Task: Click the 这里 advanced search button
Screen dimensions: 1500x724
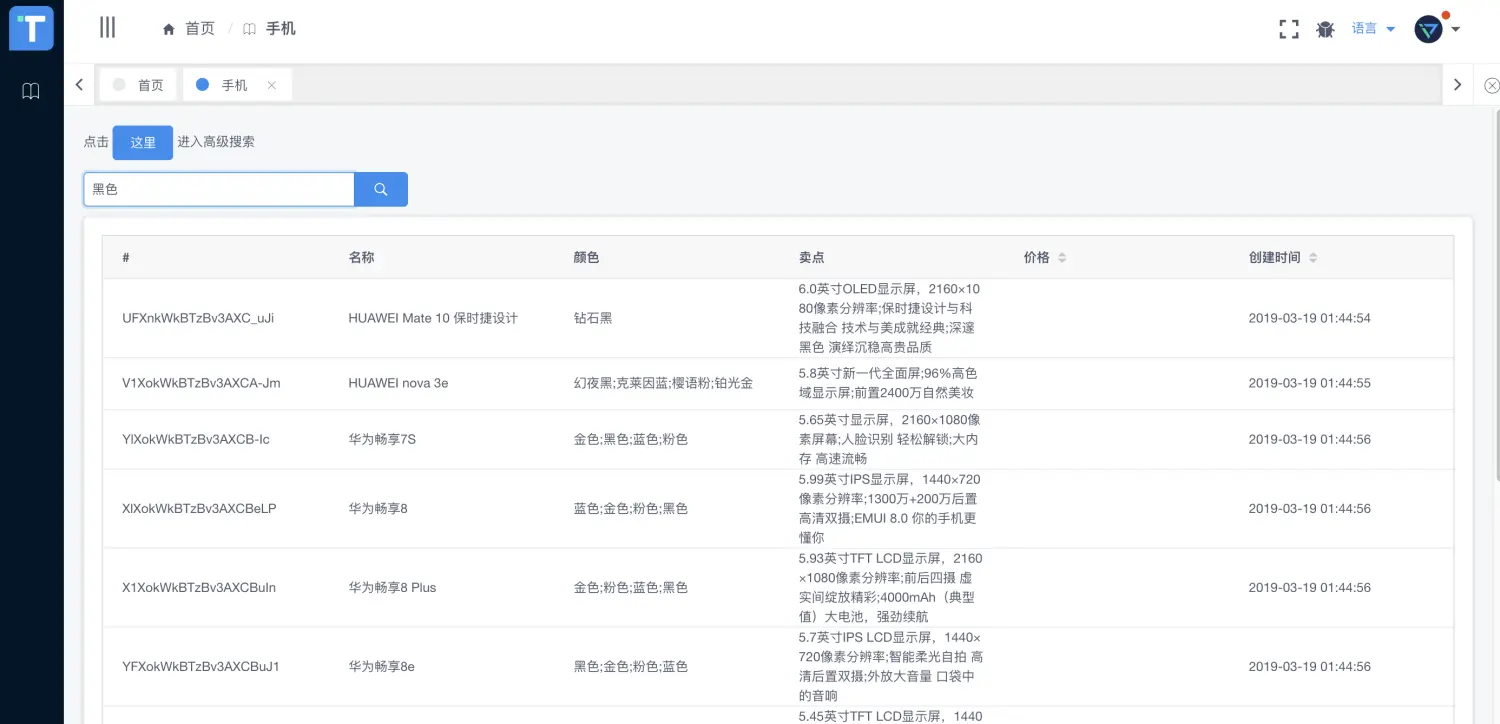Action: [x=143, y=143]
